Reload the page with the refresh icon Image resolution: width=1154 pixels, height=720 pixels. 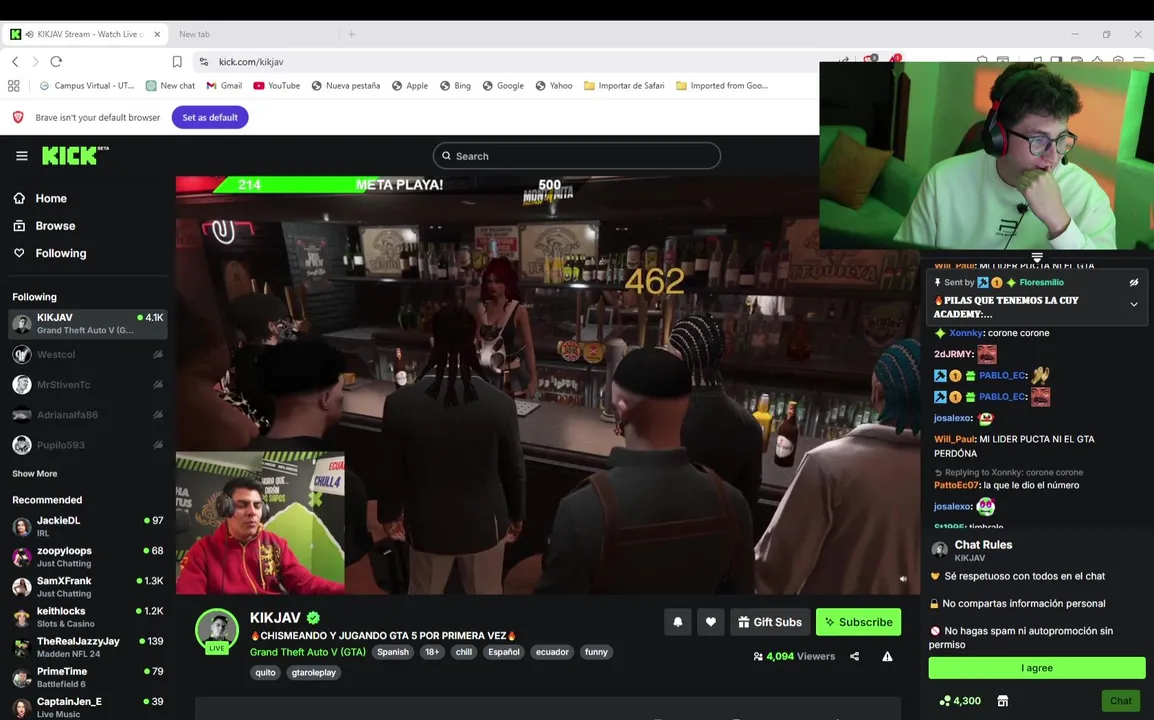56,62
